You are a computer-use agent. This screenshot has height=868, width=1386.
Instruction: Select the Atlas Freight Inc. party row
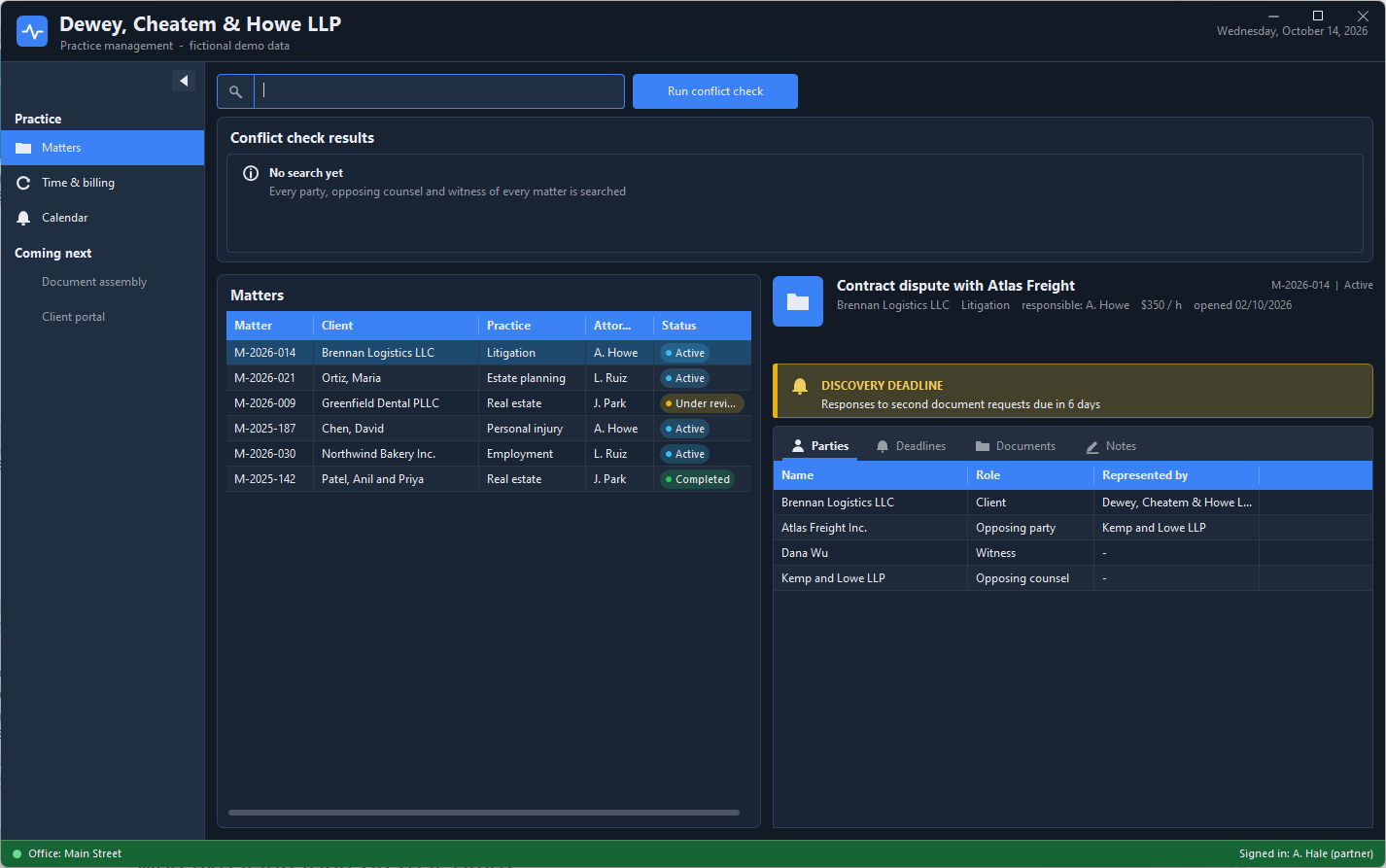tap(1073, 528)
